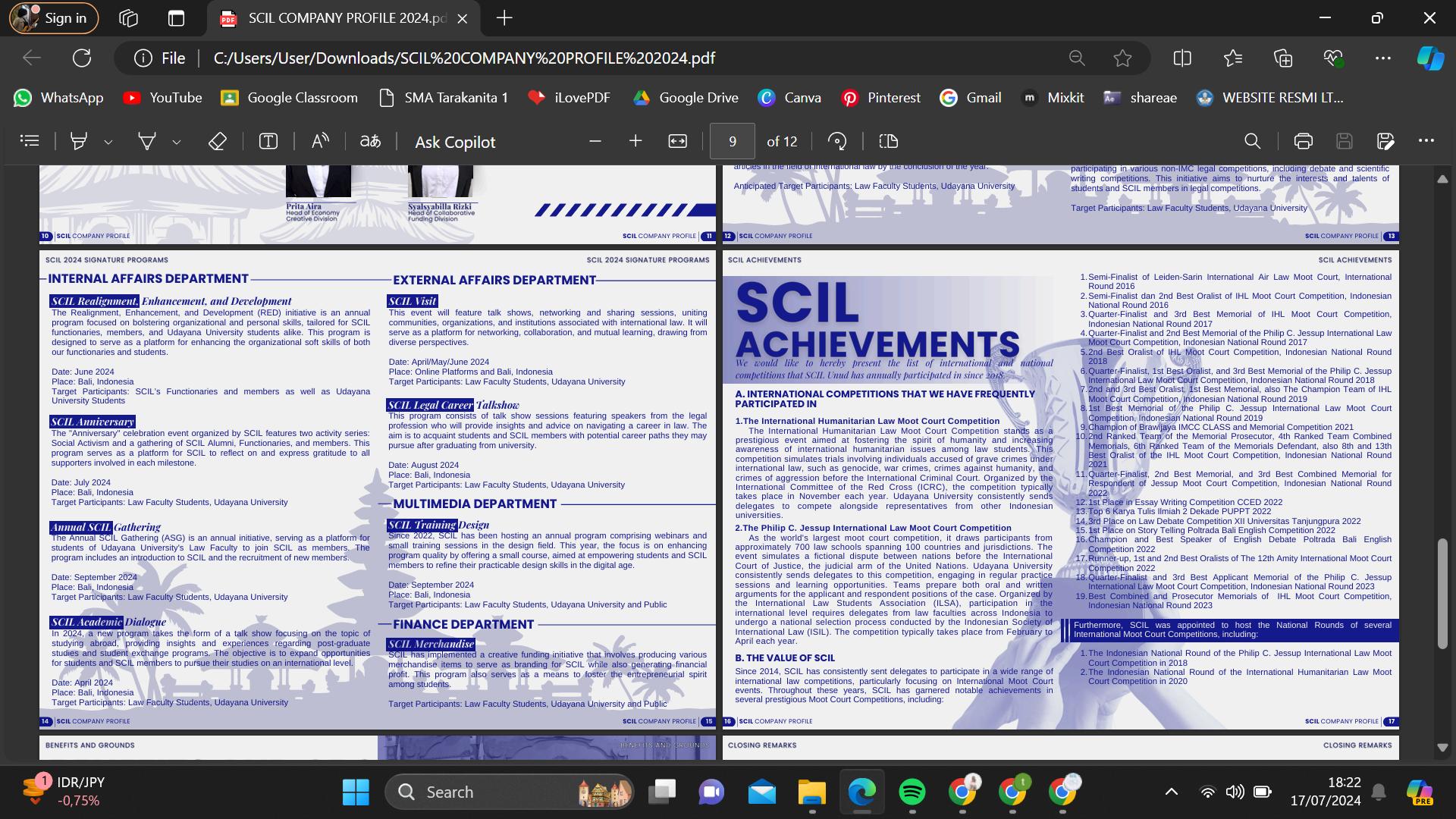Viewport: 1456px width, 819px height.
Task: Click the Read aloud icon
Action: [320, 141]
